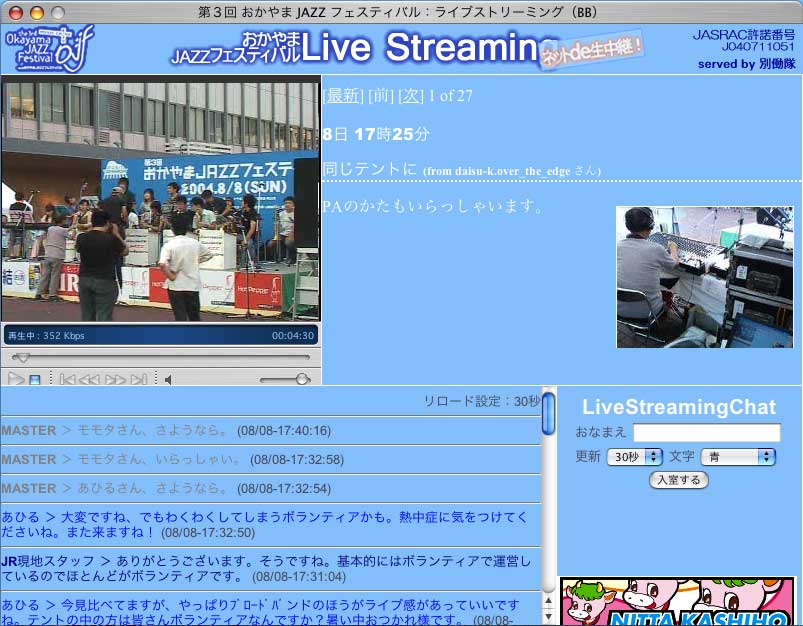This screenshot has width=803, height=626.
Task: Stop the video playback
Action: (x=35, y=380)
